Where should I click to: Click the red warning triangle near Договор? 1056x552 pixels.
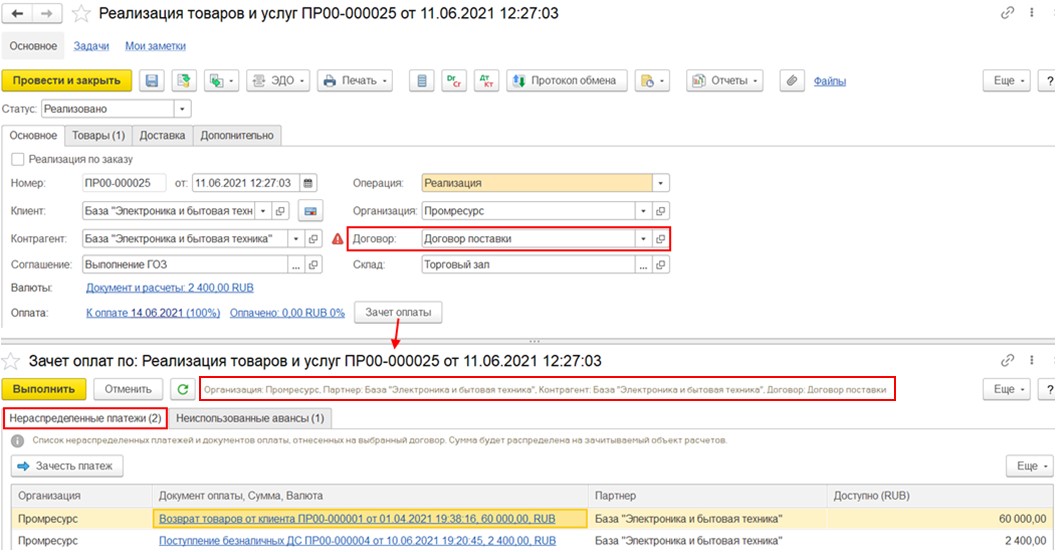click(x=337, y=239)
